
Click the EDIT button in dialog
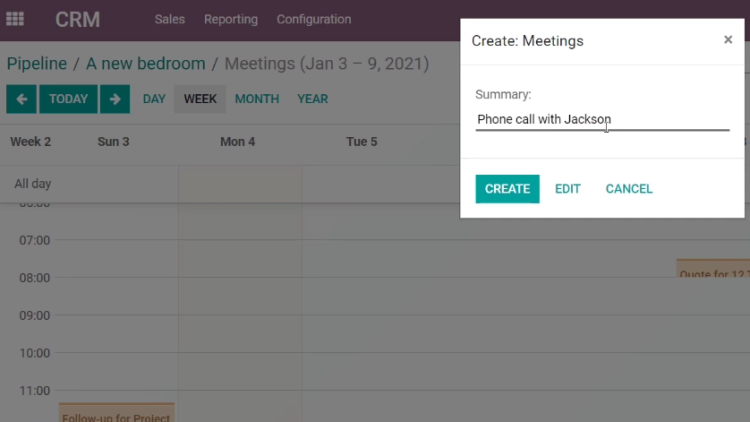(x=568, y=189)
